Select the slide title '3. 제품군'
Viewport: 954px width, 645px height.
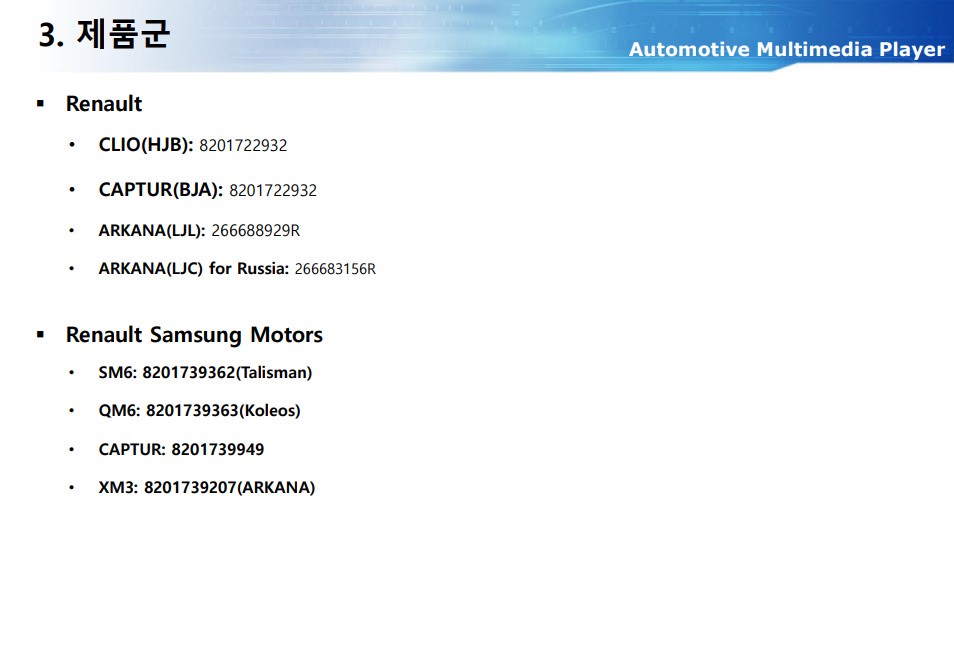tap(104, 34)
